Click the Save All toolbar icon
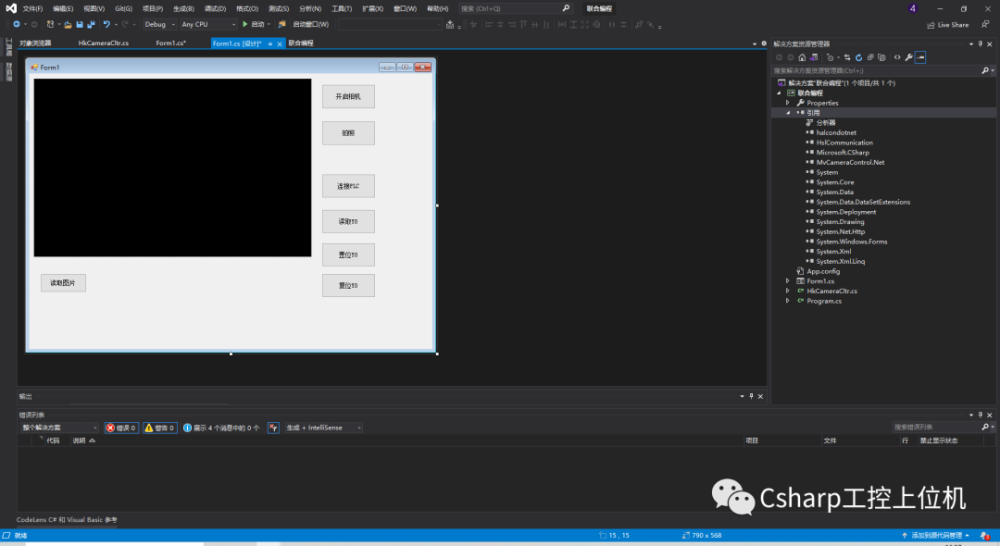The width and height of the screenshot is (1000, 546). [x=91, y=24]
